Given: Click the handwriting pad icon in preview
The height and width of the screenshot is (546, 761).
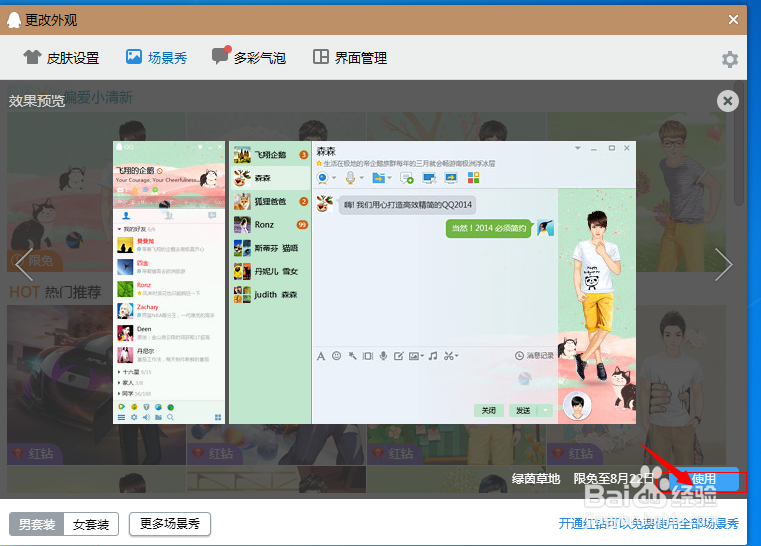Looking at the screenshot, I should tap(398, 356).
